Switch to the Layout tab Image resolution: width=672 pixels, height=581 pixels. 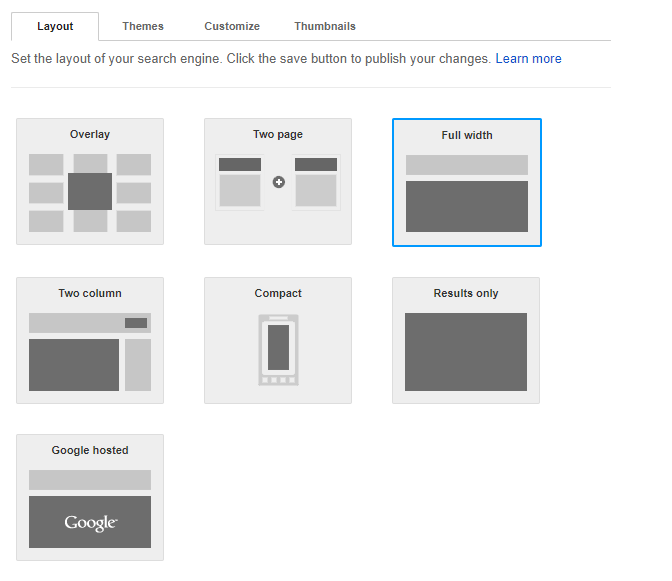pos(55,26)
